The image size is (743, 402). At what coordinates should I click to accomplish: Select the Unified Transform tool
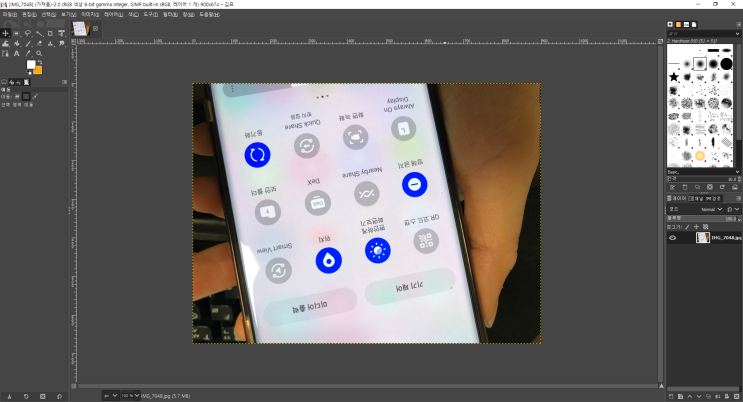[62, 33]
